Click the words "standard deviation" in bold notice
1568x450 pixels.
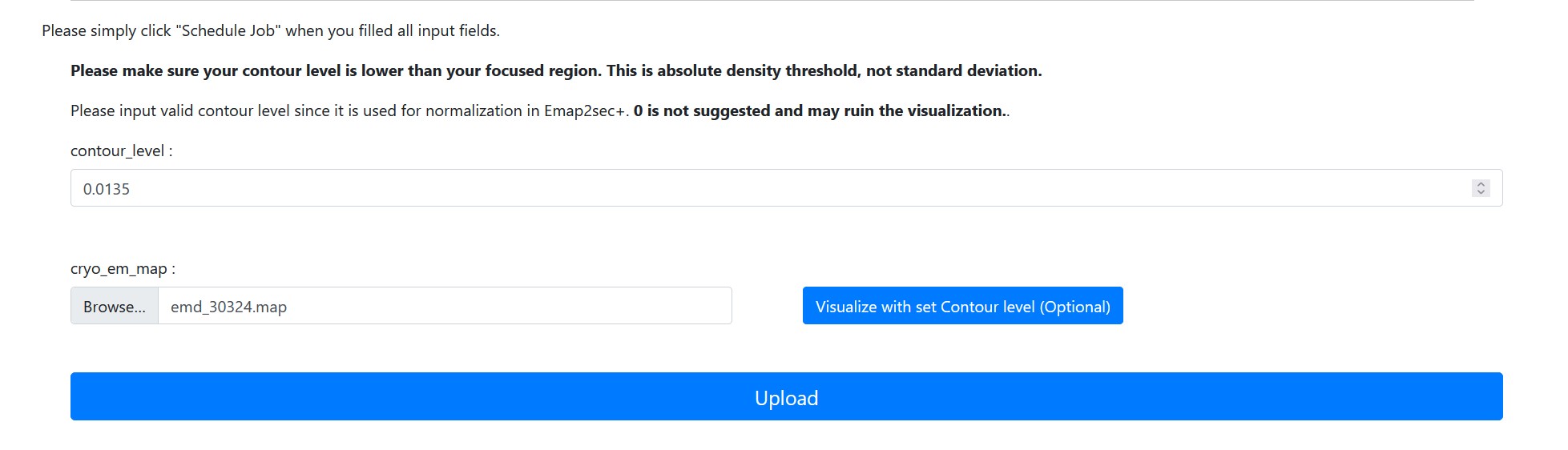click(x=968, y=70)
